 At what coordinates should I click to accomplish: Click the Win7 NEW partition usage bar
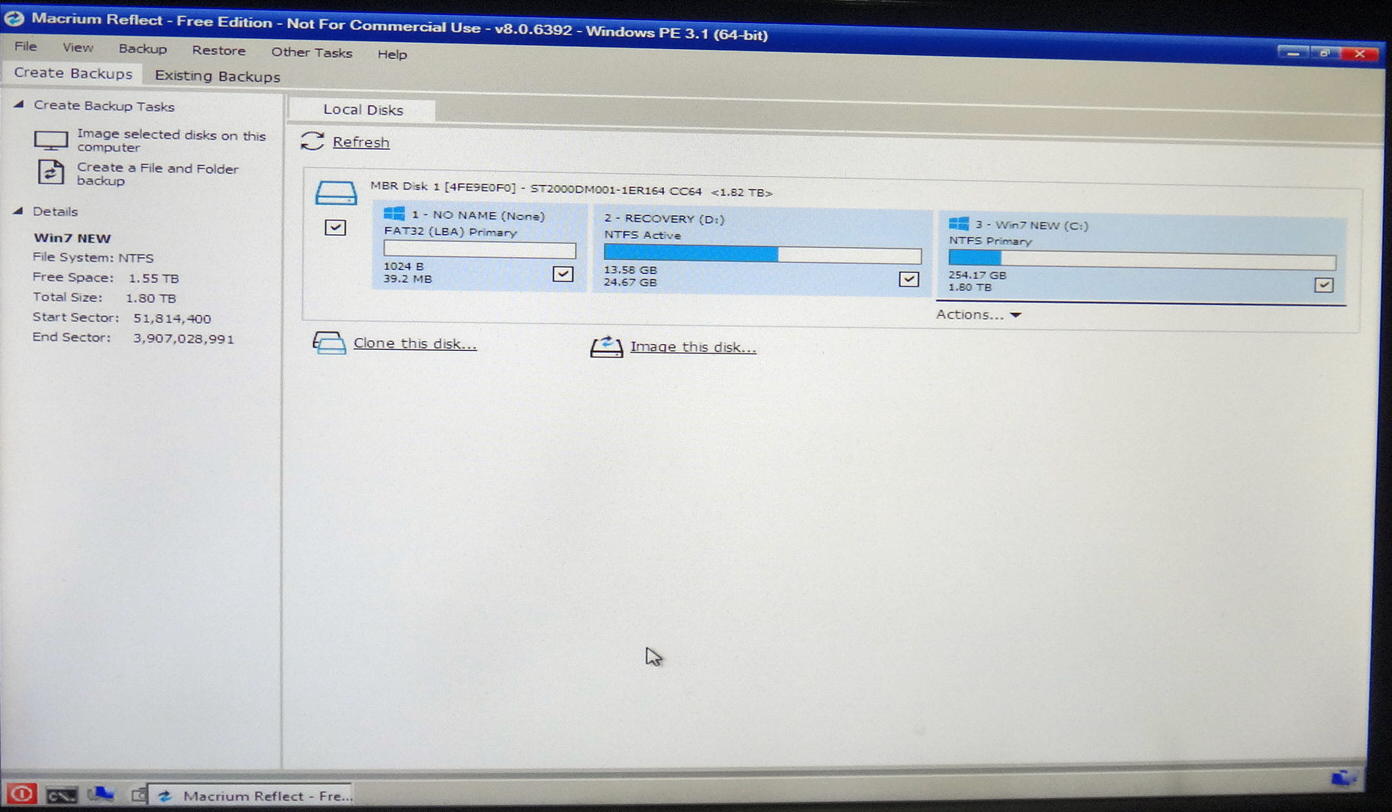(1142, 259)
